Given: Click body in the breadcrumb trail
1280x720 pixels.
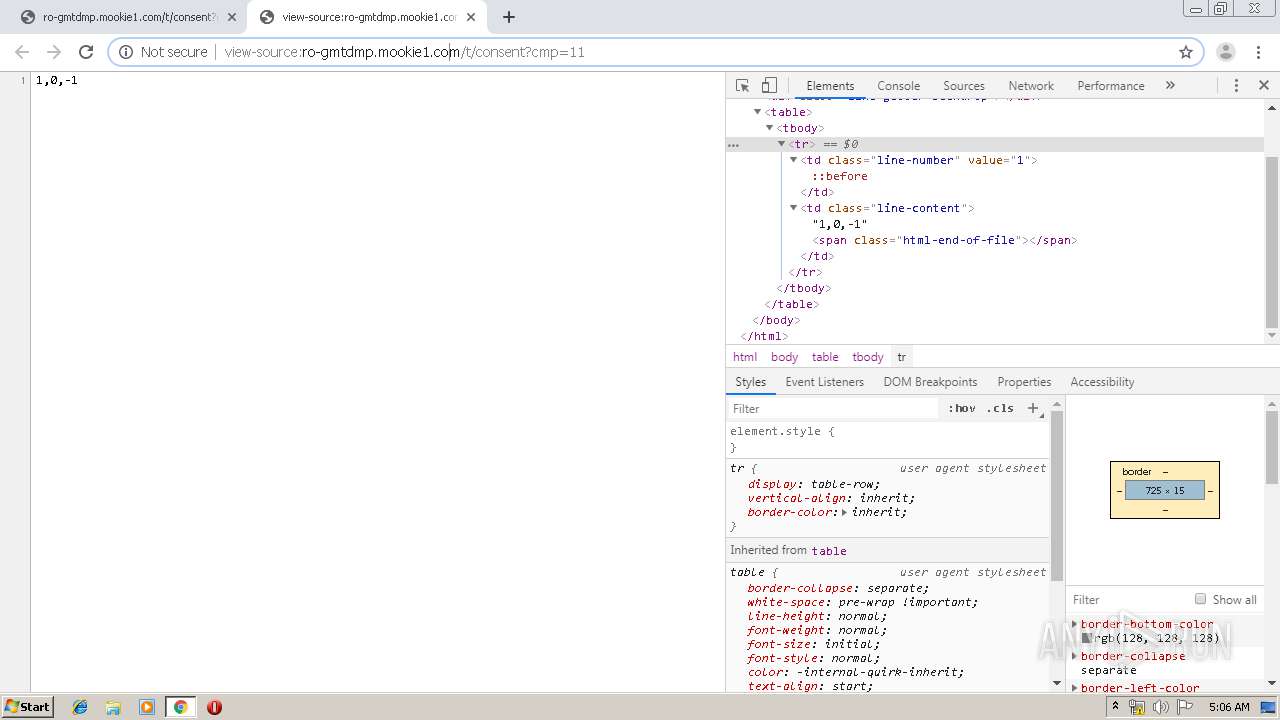Looking at the screenshot, I should point(784,357).
